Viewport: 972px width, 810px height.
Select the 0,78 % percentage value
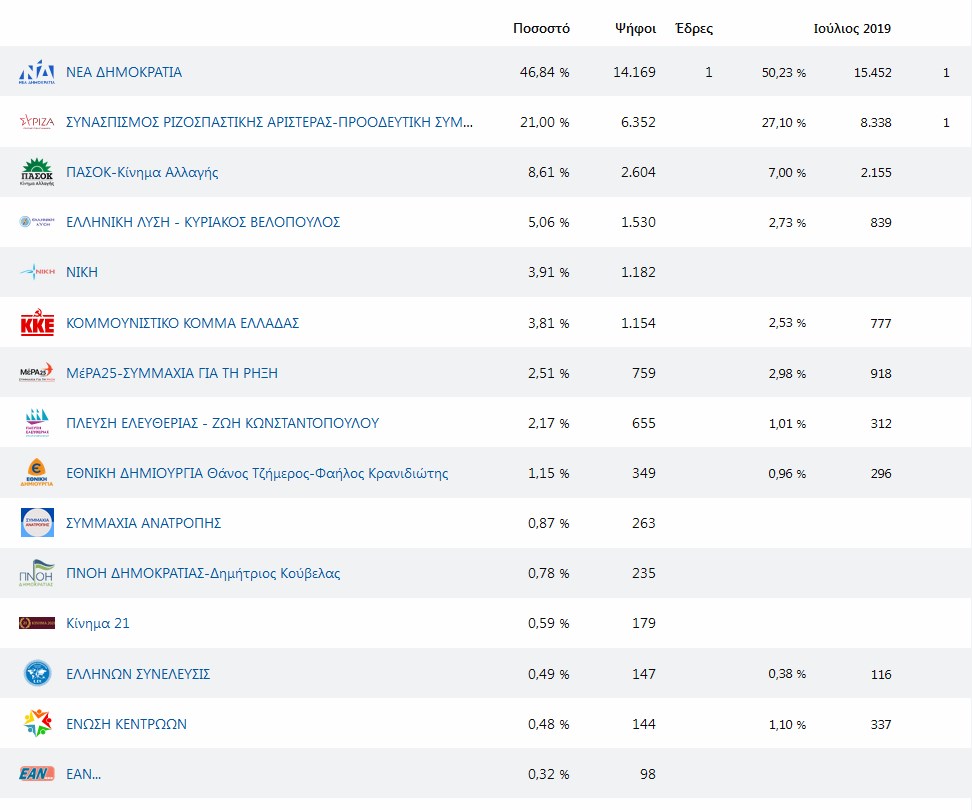549,574
